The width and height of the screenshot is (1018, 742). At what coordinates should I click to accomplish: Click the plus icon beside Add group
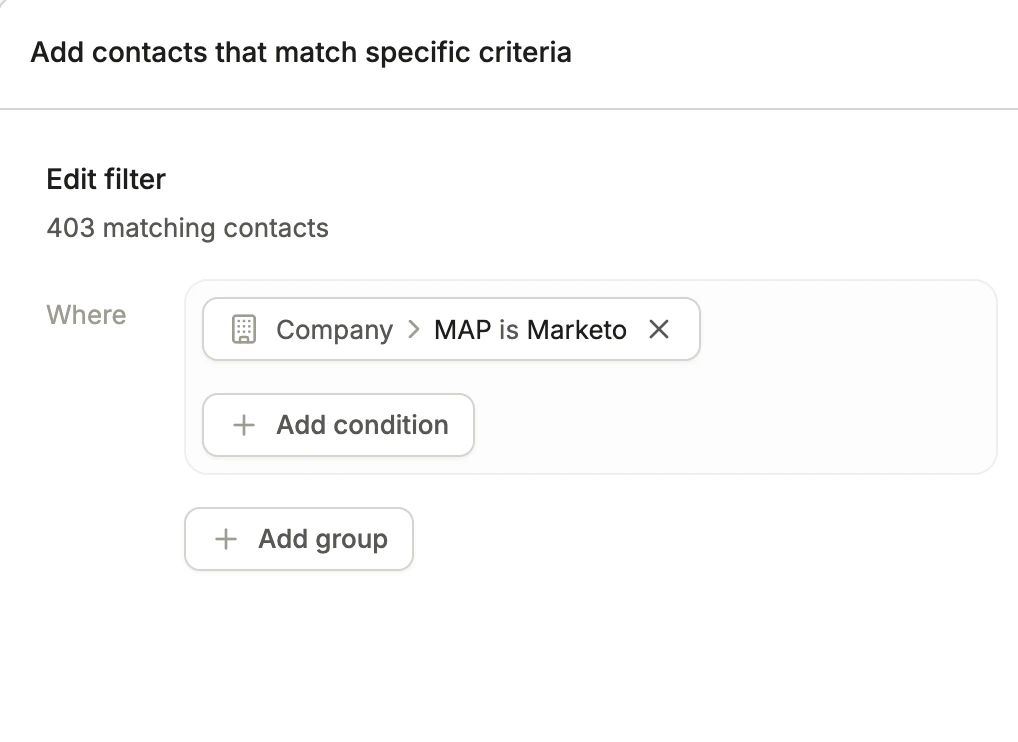(226, 539)
